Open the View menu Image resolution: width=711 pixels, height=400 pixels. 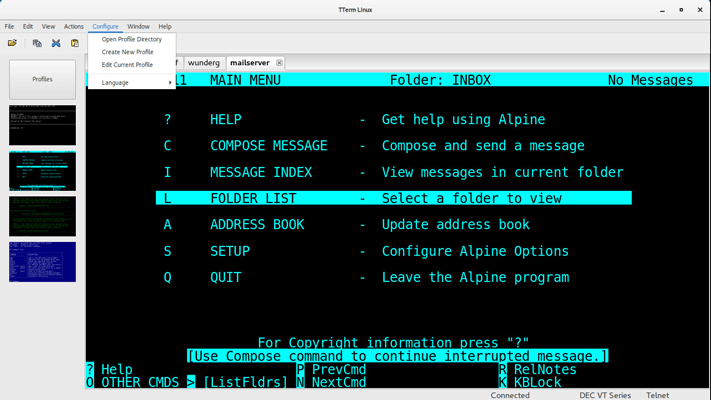tap(48, 26)
